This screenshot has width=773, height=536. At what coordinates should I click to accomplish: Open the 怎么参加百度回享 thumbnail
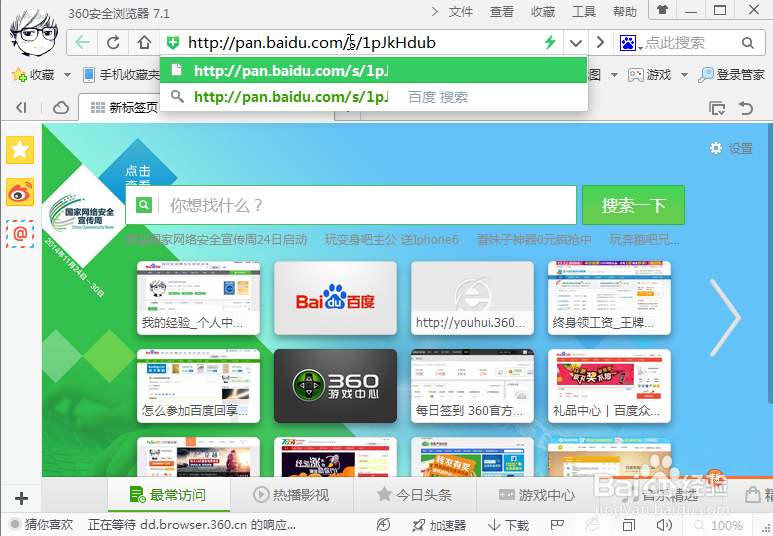point(199,386)
